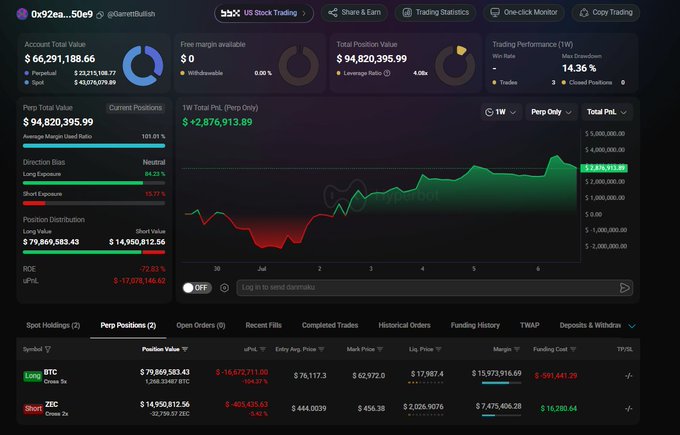Viewport: 680px width, 435px height.
Task: Click the BTC position value $79,869,583.43 in table
Action: [x=164, y=372]
